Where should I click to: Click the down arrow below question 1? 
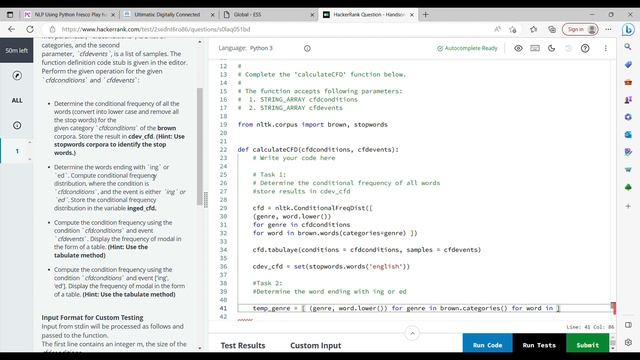click(29, 159)
